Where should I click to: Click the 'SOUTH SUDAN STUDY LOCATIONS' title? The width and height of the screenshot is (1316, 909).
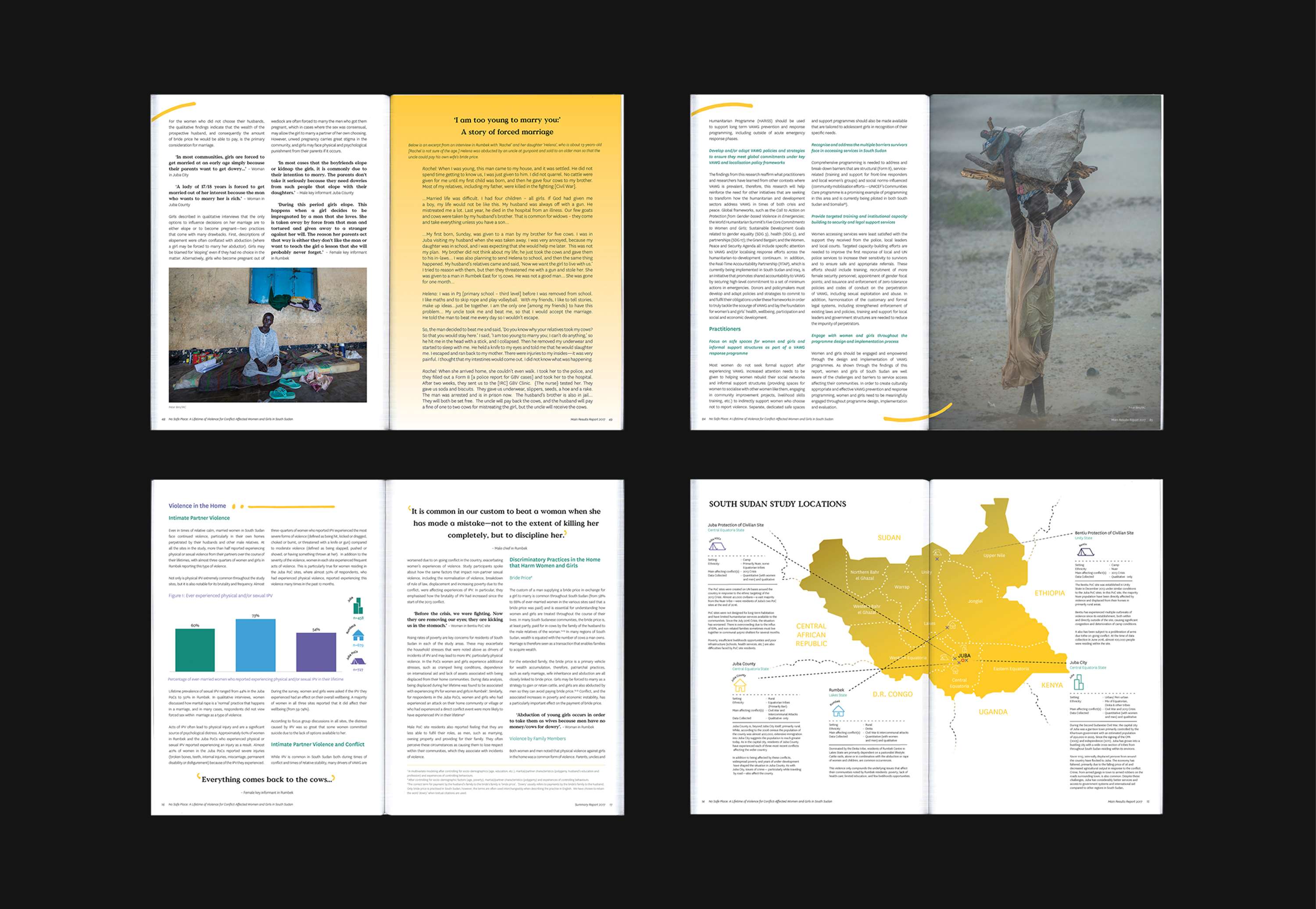click(x=777, y=504)
